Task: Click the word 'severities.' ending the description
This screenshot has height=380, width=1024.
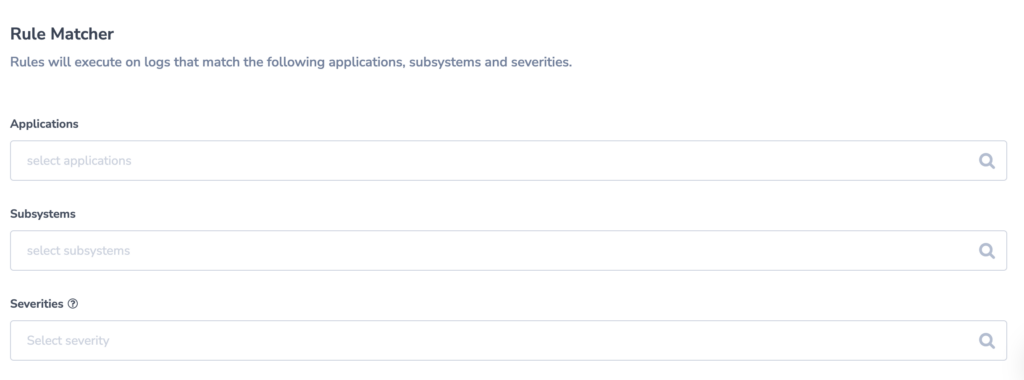Action: click(541, 63)
